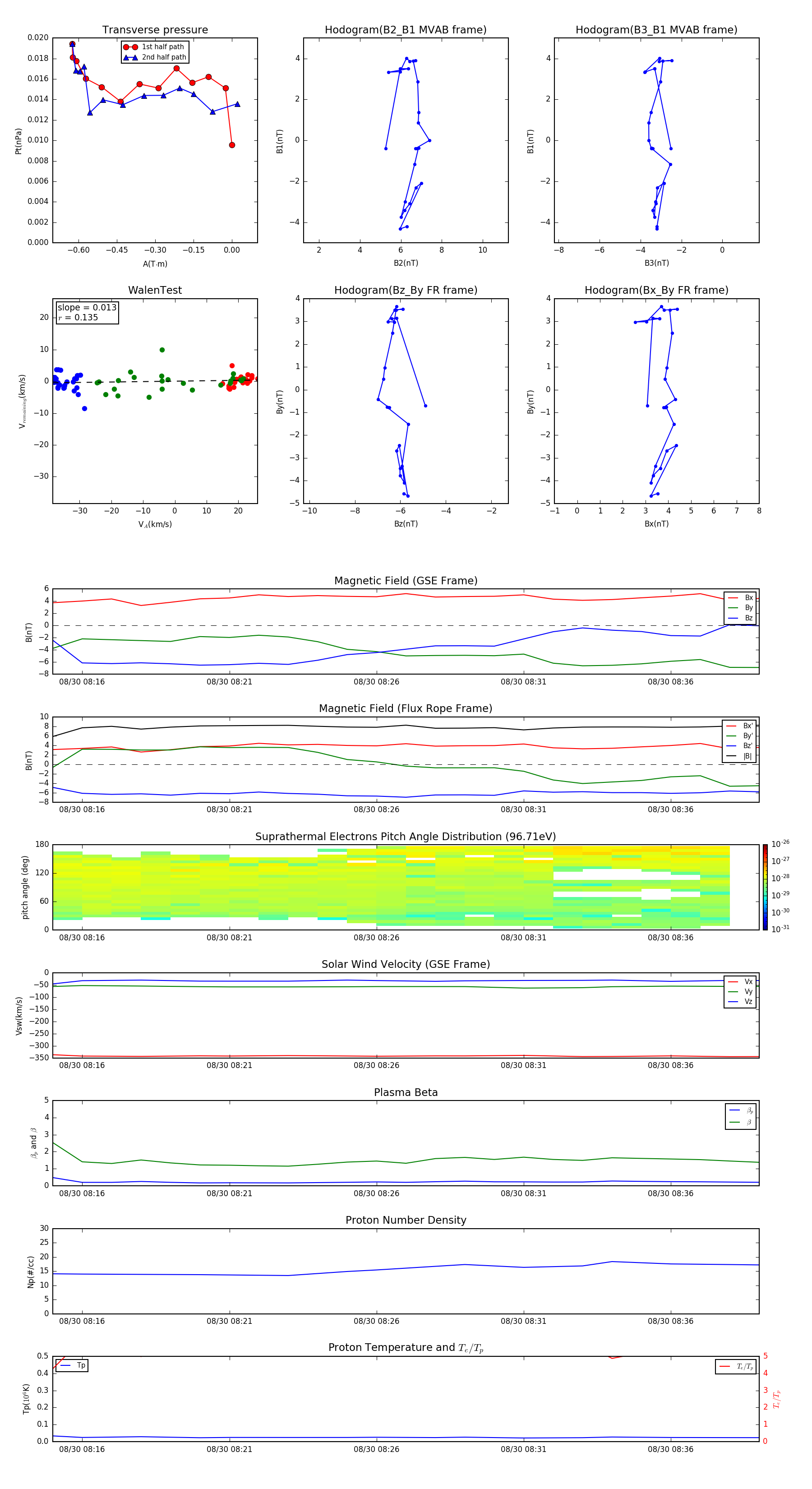
Task: Click the 'WalenTest' plot title
Action: (155, 290)
